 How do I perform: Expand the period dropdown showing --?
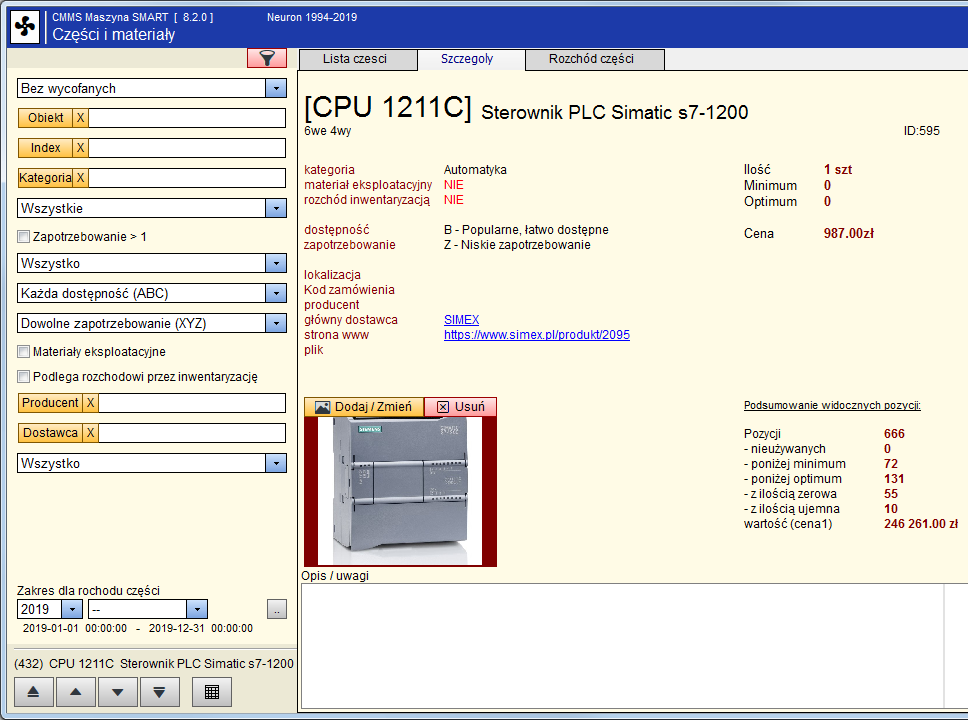(x=197, y=609)
